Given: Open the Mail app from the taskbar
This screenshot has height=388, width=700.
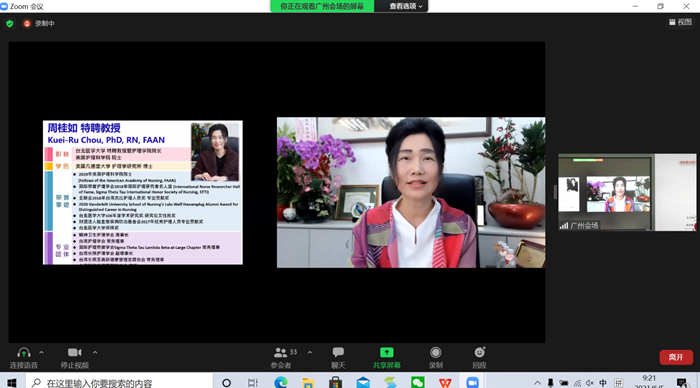Looking at the screenshot, I should tap(363, 383).
